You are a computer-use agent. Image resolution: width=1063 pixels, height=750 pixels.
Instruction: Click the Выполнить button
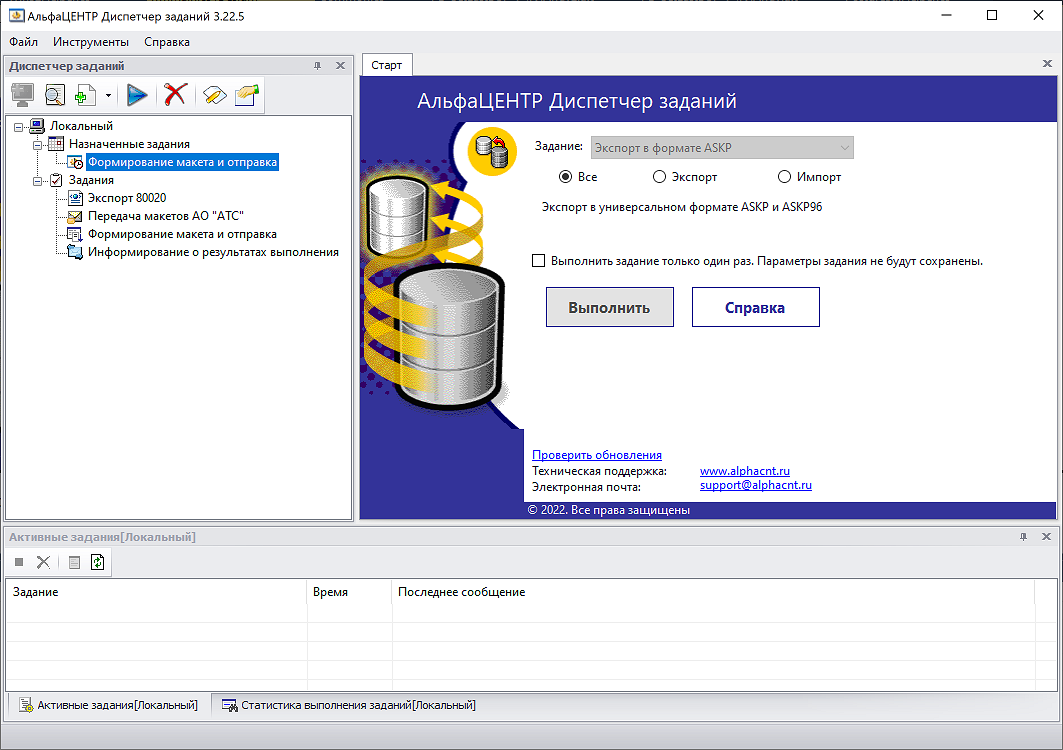pos(609,307)
